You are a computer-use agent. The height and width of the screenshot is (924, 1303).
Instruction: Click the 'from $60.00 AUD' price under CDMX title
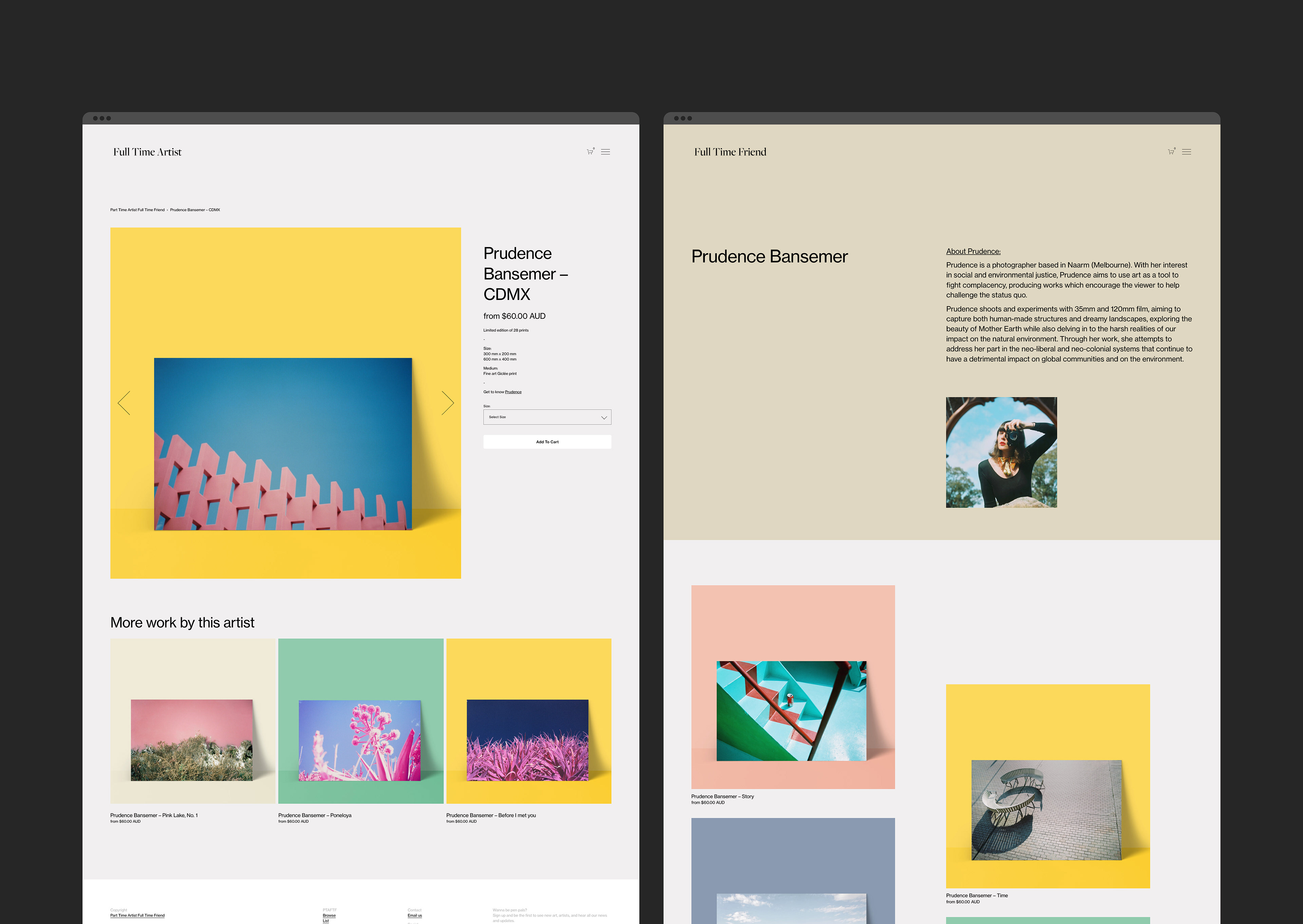click(x=514, y=316)
